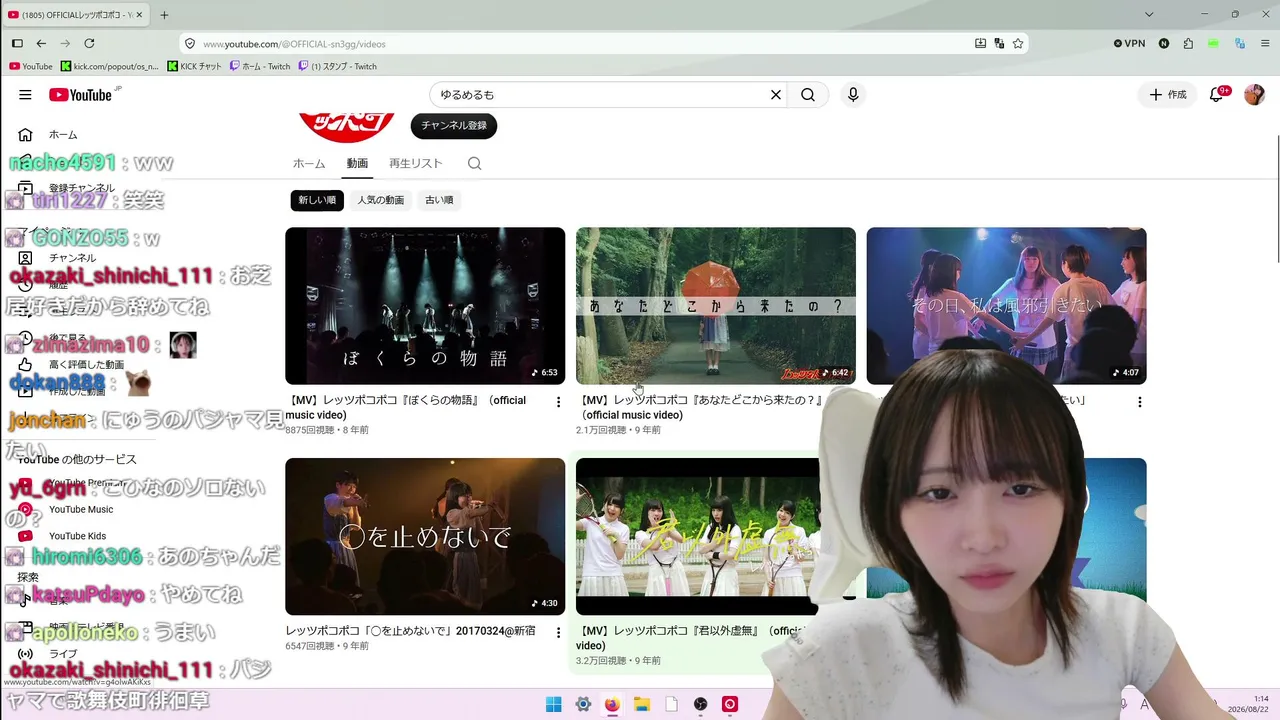Play the ◯を止めないで thumbnail
Viewport: 1280px width, 720px height.
[425, 537]
